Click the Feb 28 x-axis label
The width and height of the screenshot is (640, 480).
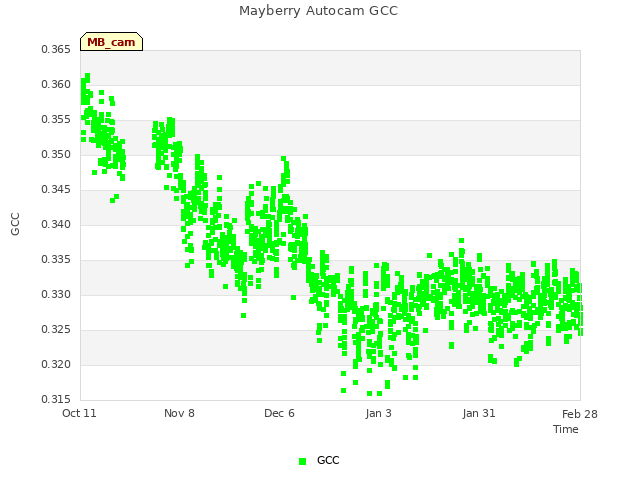point(580,414)
